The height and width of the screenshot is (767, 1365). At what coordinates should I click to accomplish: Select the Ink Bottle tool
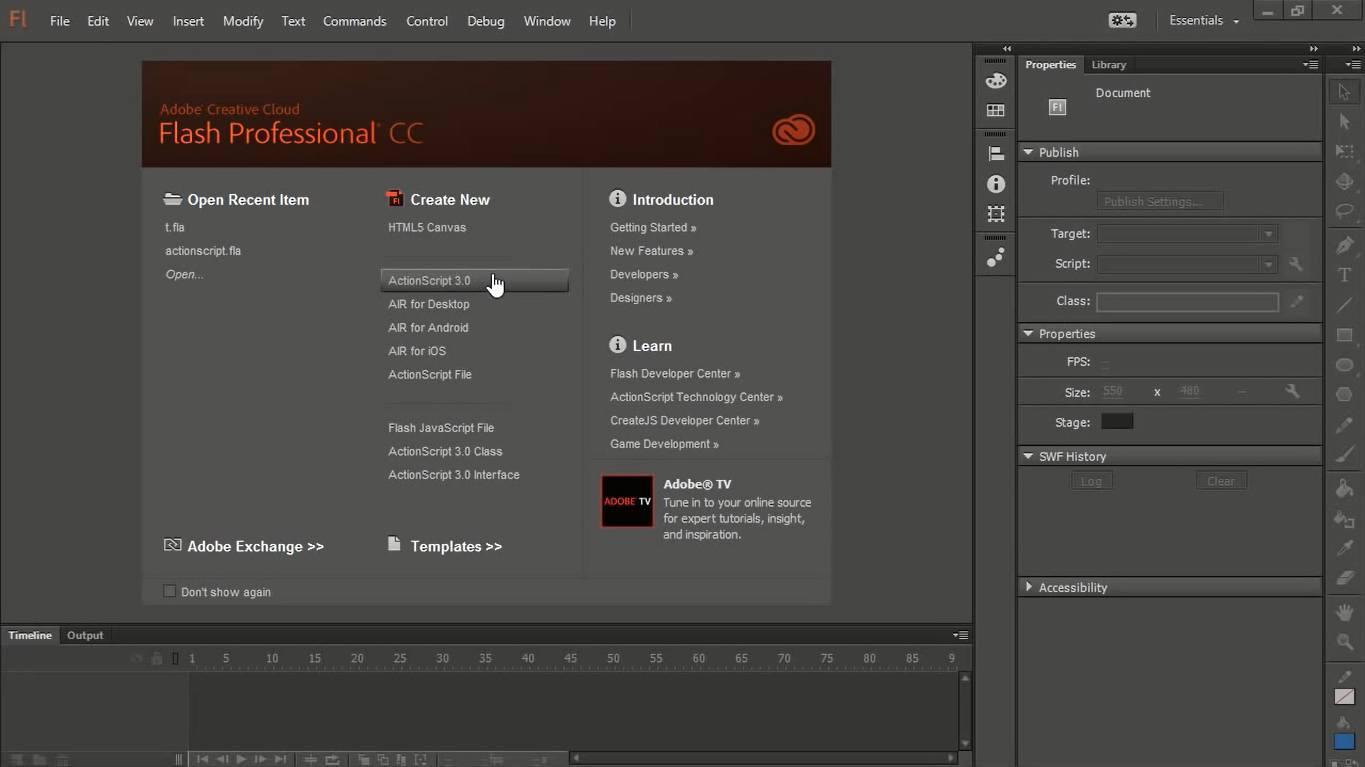(1344, 519)
